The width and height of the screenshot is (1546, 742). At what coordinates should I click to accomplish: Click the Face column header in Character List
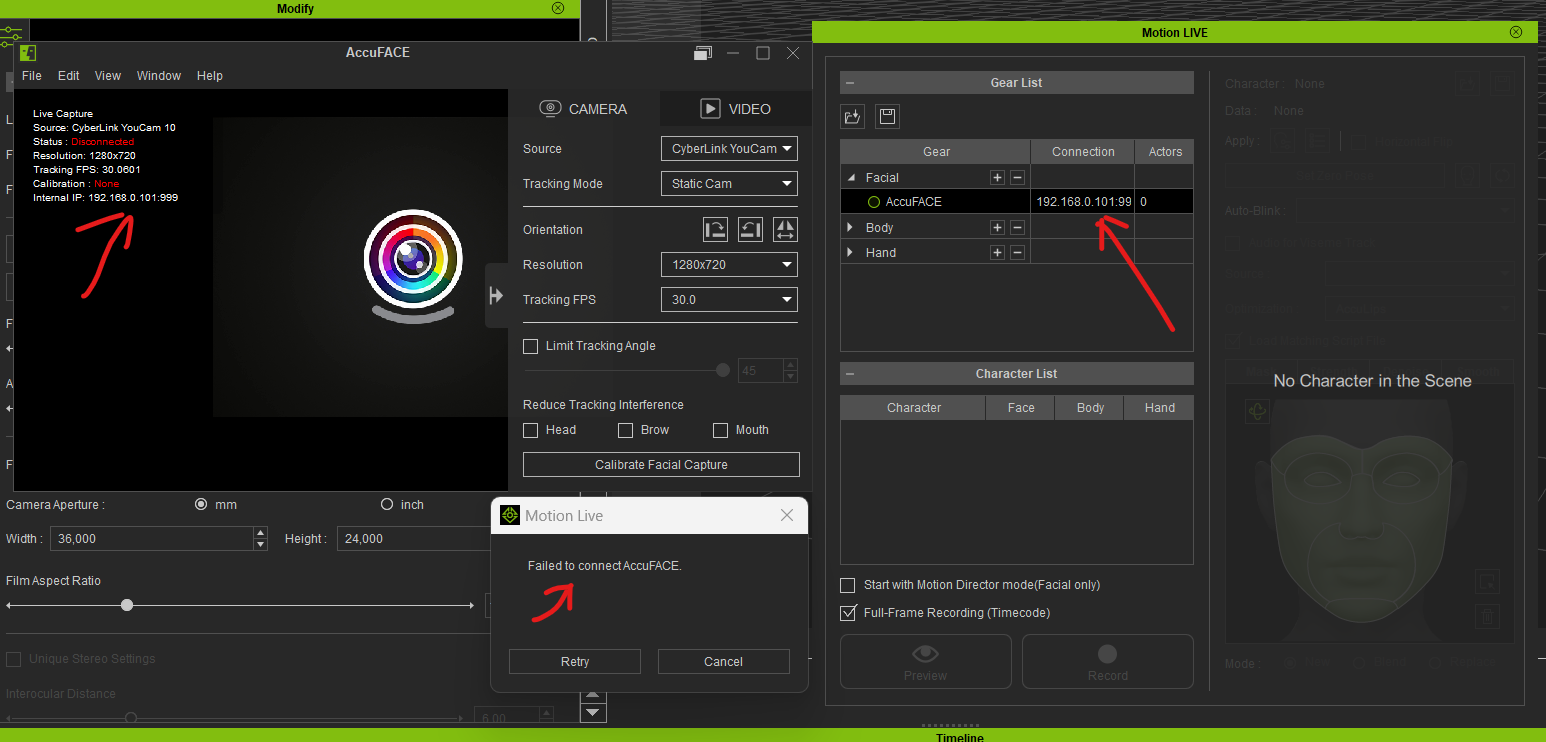(x=1021, y=408)
